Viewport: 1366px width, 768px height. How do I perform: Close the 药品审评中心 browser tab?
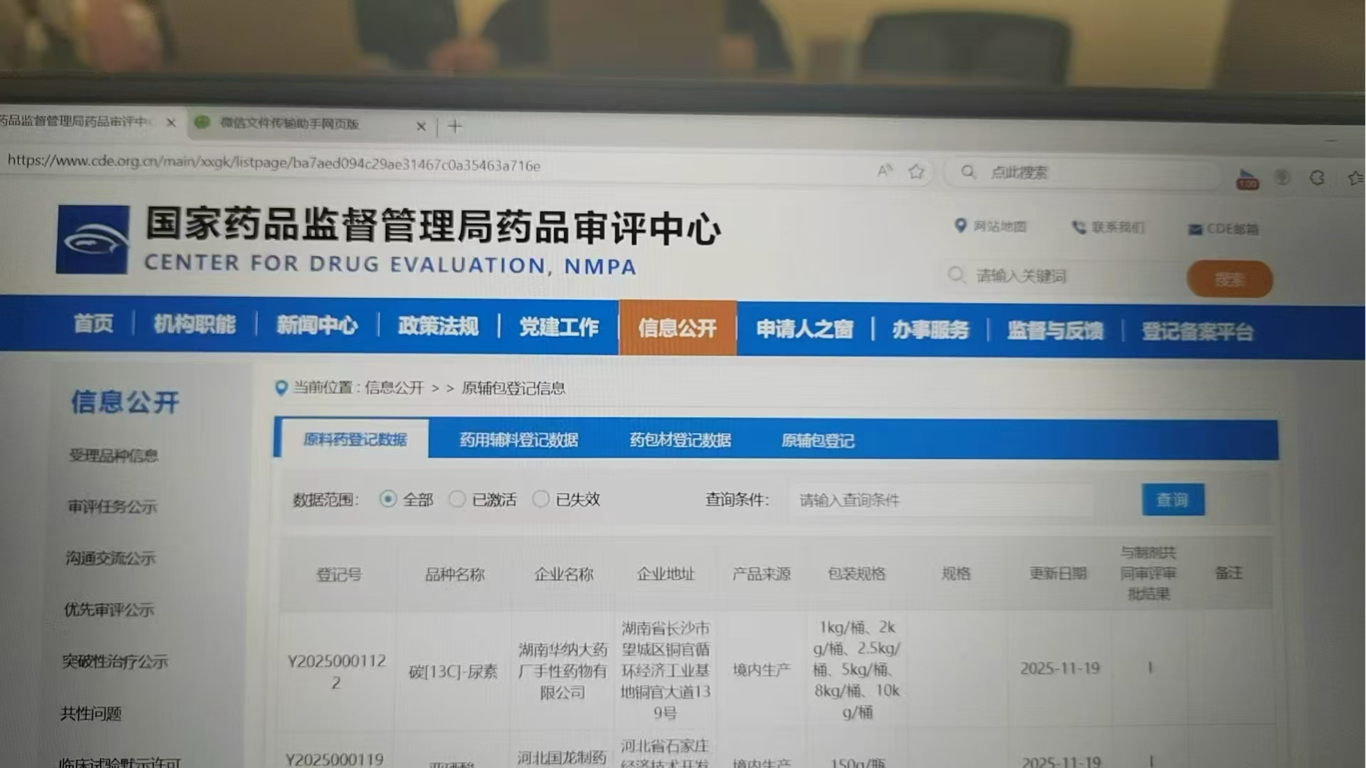tap(171, 123)
